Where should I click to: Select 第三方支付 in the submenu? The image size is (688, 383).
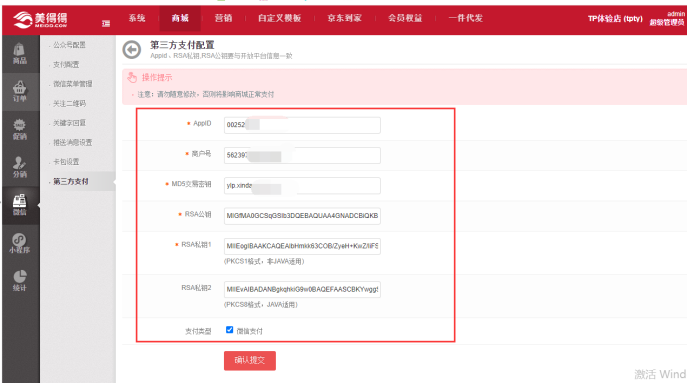tap(71, 181)
